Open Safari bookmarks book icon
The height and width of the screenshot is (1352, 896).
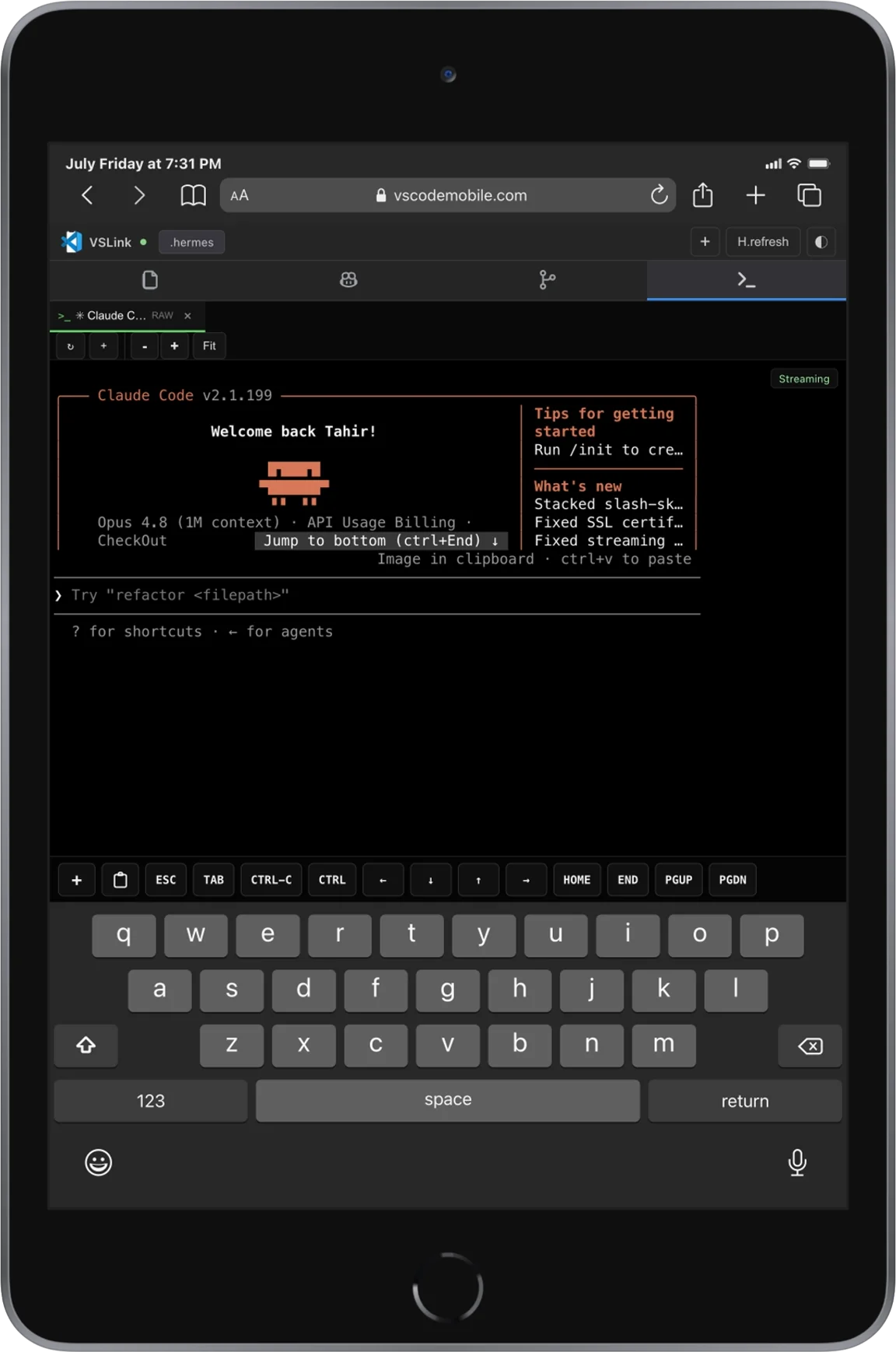(193, 195)
